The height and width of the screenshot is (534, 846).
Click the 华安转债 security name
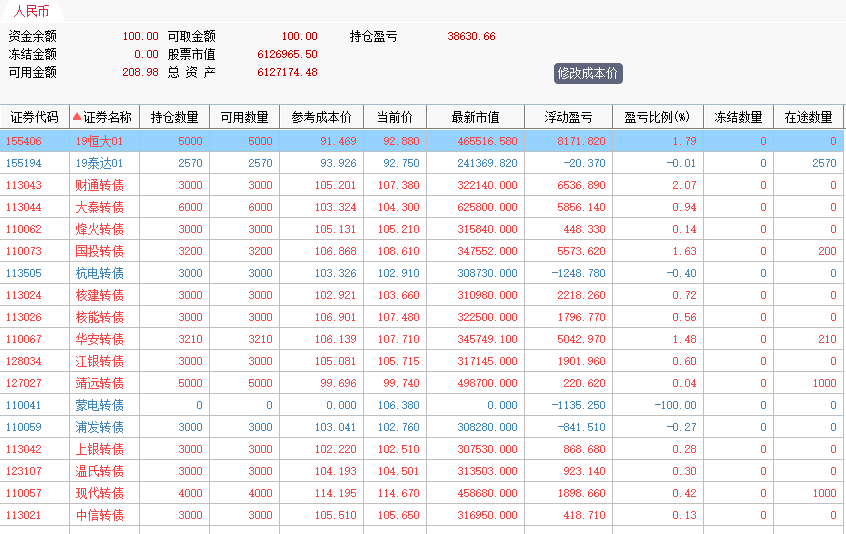(99, 339)
